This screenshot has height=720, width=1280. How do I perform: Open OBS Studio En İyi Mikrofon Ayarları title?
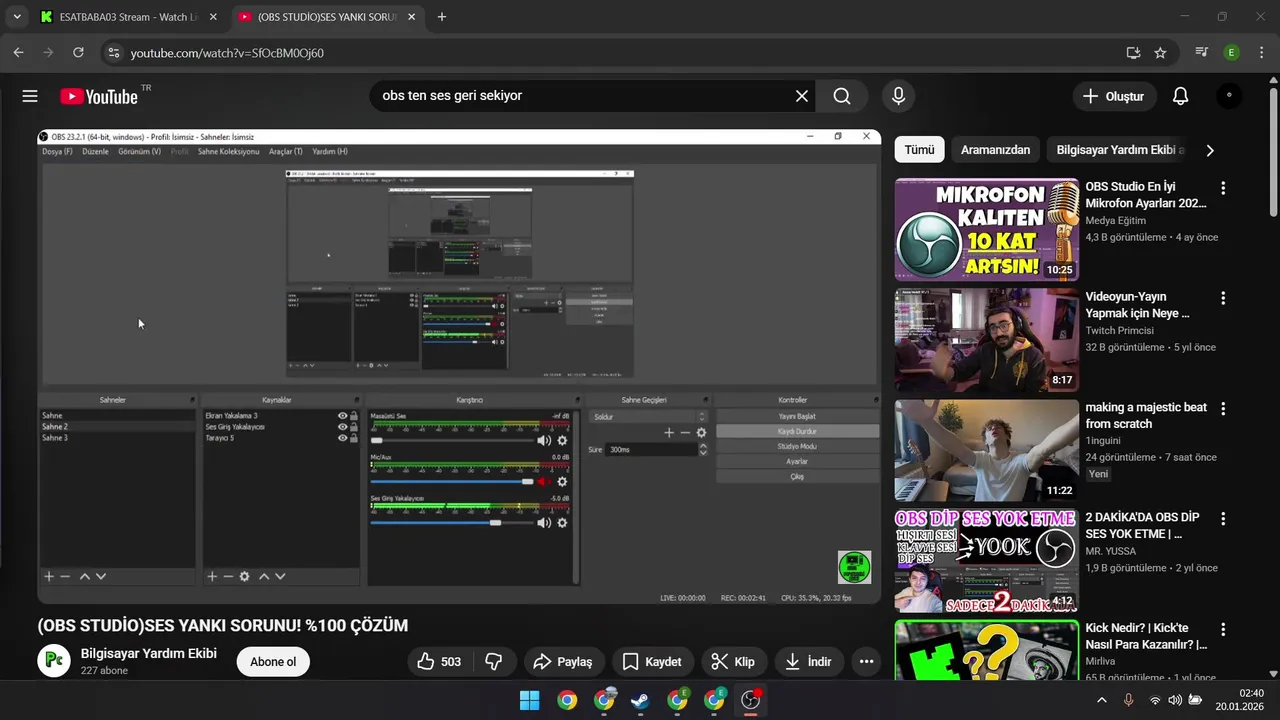coord(1146,195)
